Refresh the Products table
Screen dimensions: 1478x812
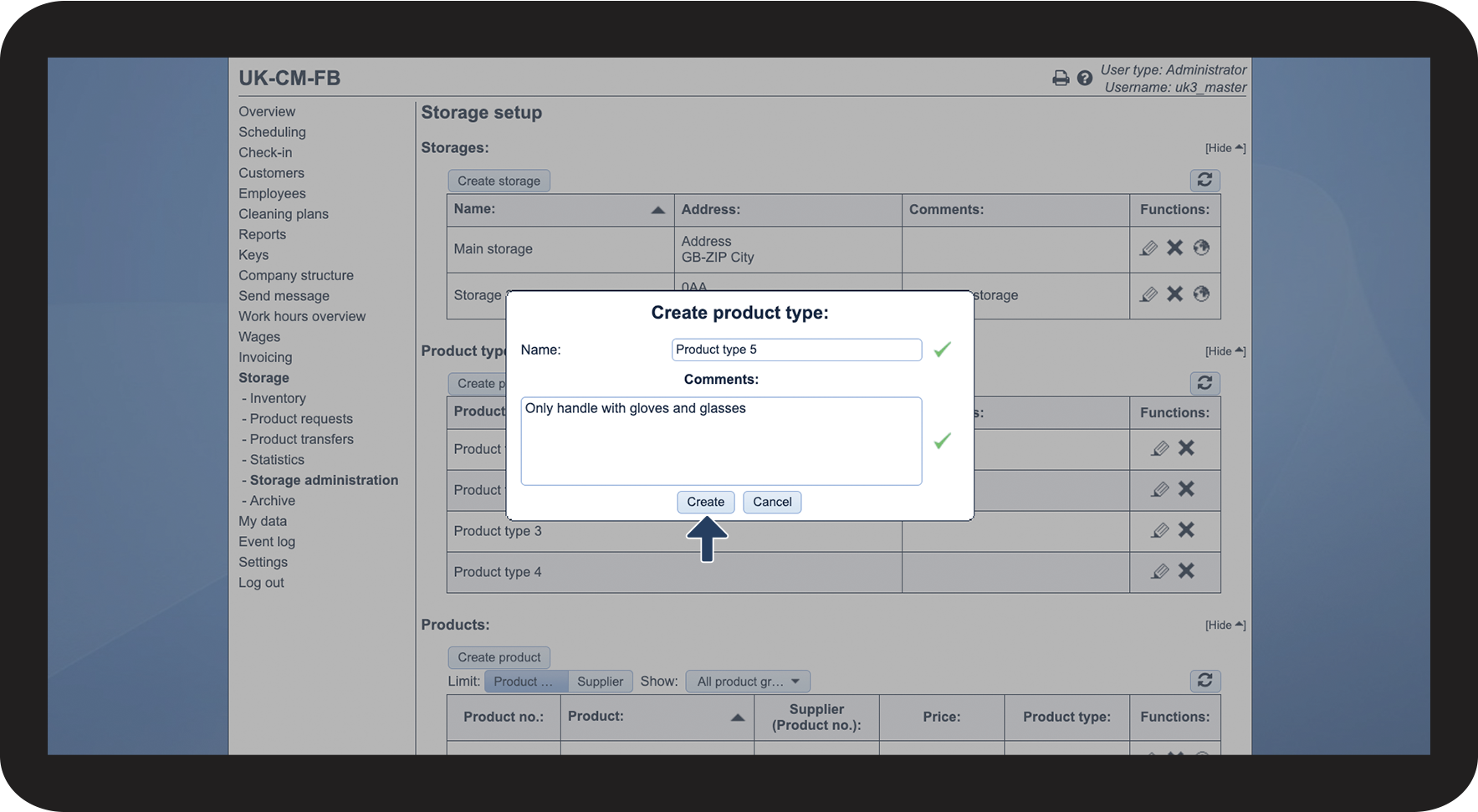point(1204,681)
